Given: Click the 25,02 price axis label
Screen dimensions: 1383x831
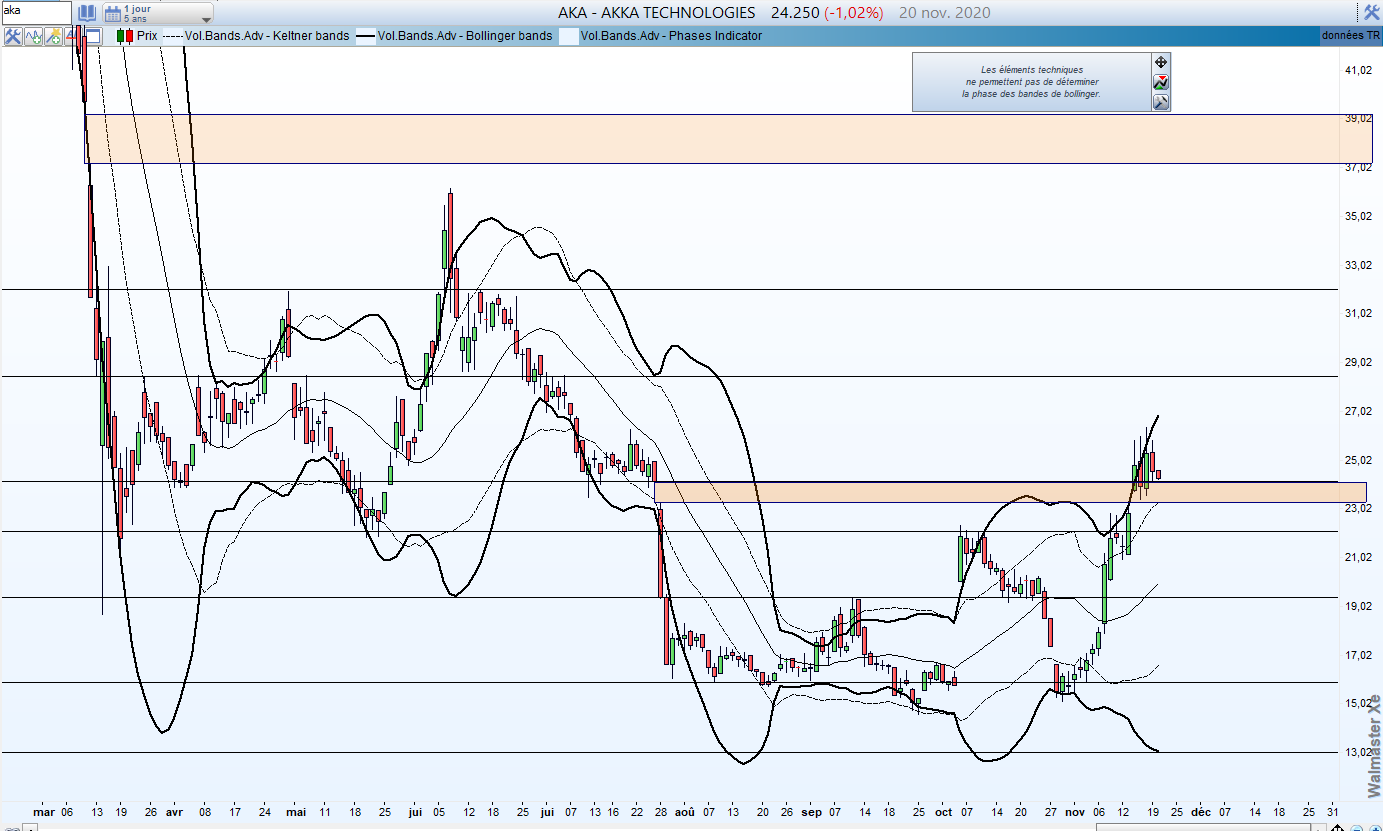Looking at the screenshot, I should click(x=1358, y=460).
